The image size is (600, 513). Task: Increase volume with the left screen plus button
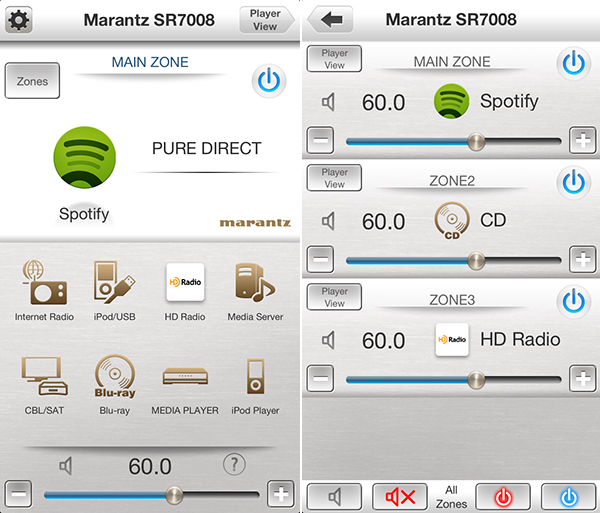(281, 493)
